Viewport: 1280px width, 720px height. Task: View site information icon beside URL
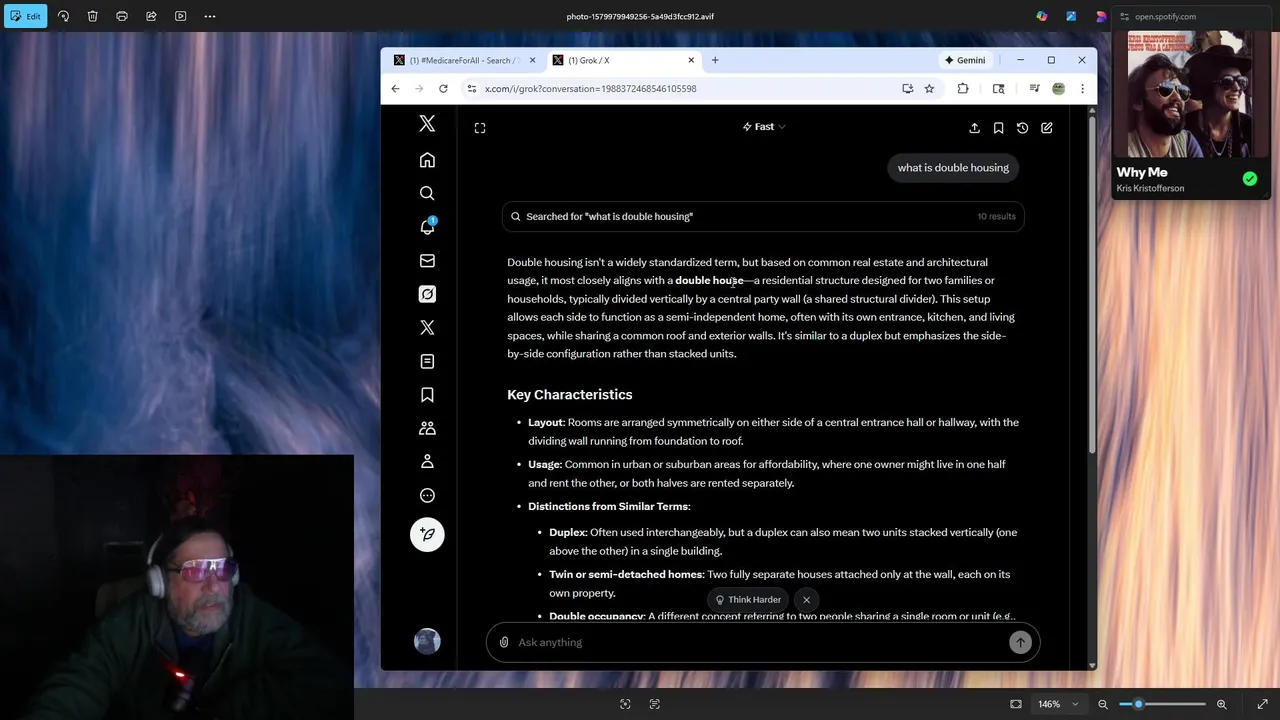(x=472, y=88)
